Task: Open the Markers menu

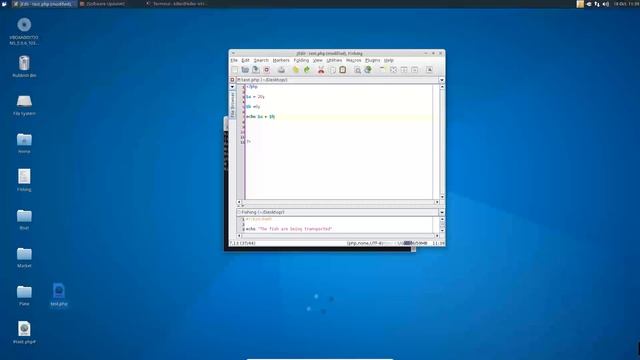Action: click(281, 60)
